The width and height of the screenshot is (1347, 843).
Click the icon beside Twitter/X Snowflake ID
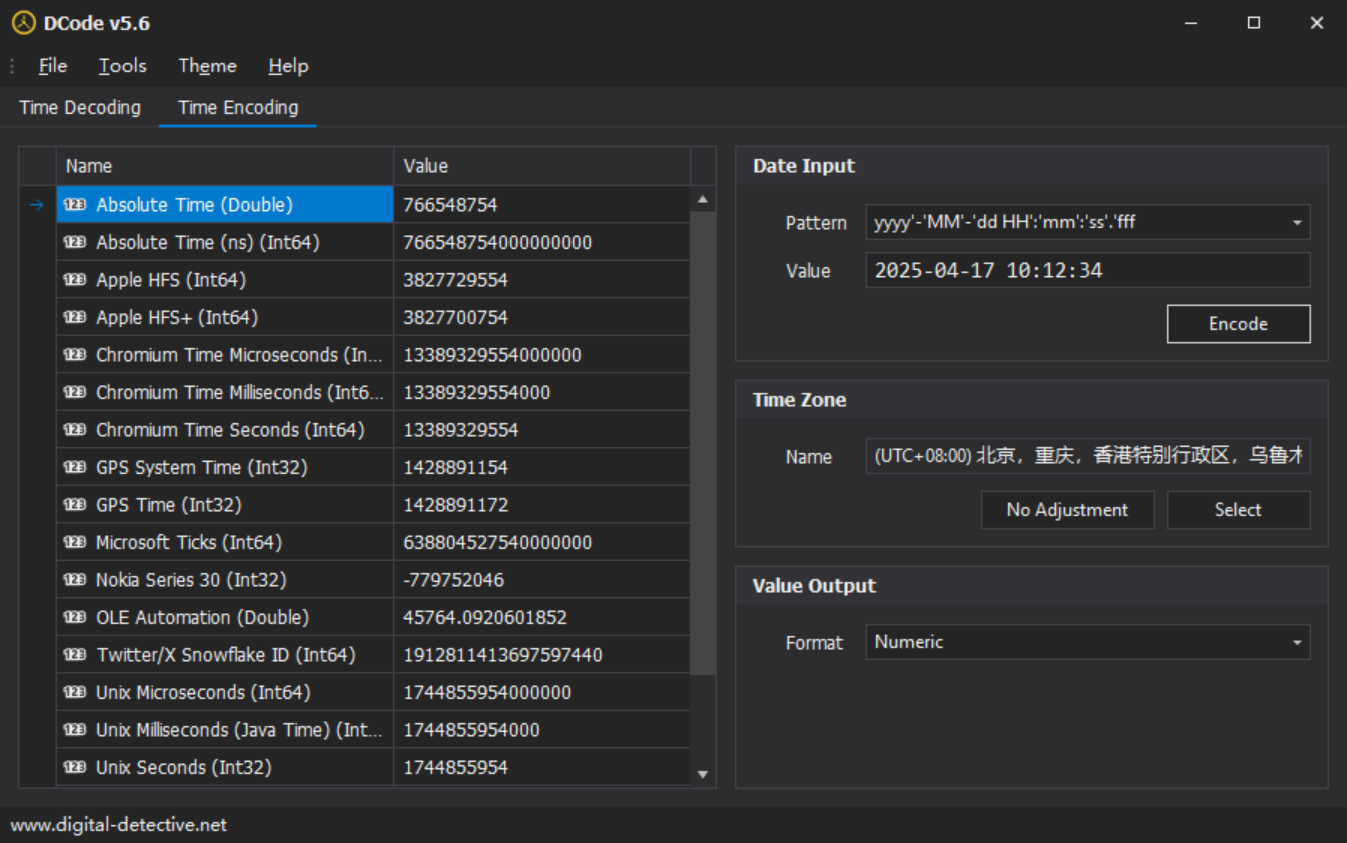click(75, 655)
